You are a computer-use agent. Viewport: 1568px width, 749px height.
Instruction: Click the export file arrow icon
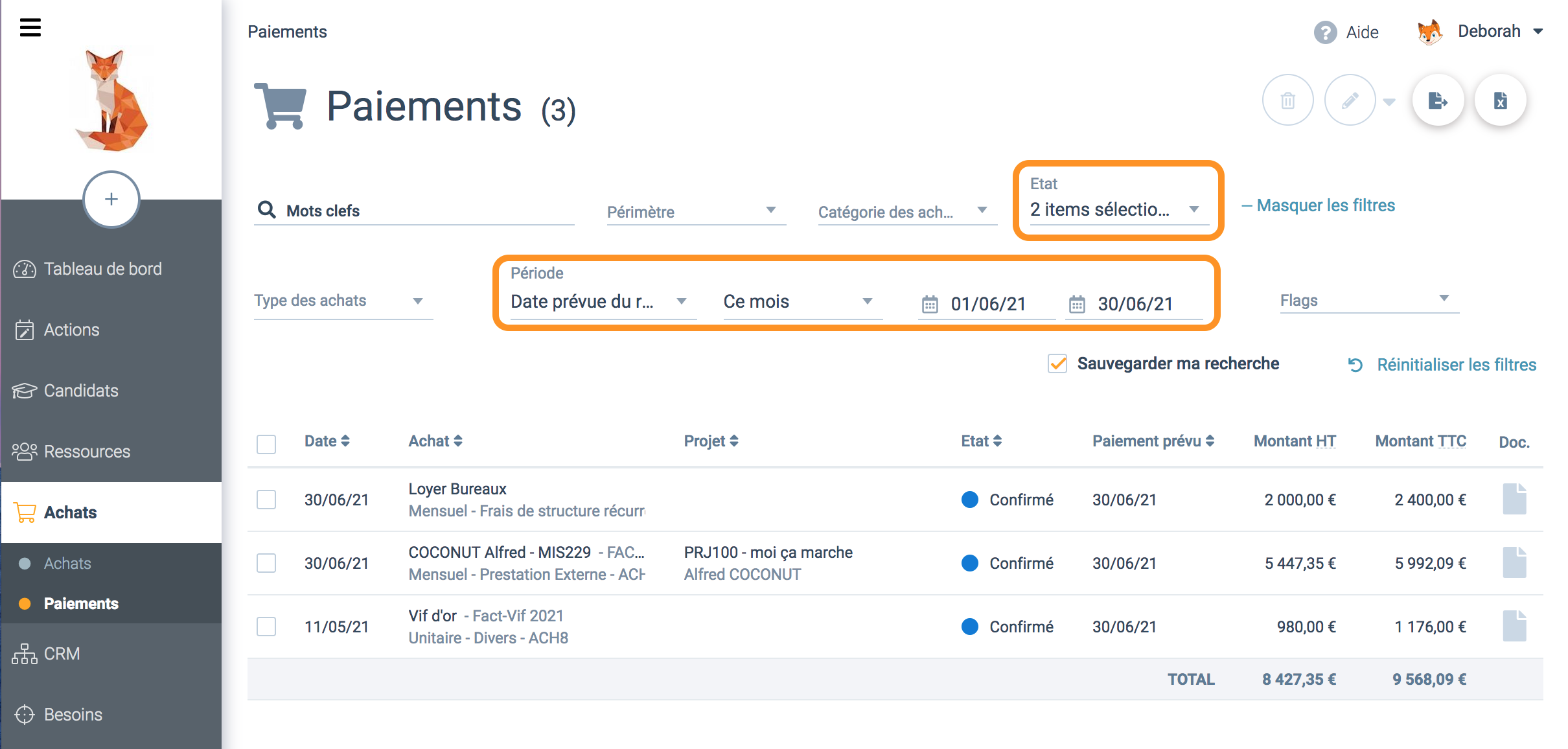1438,100
